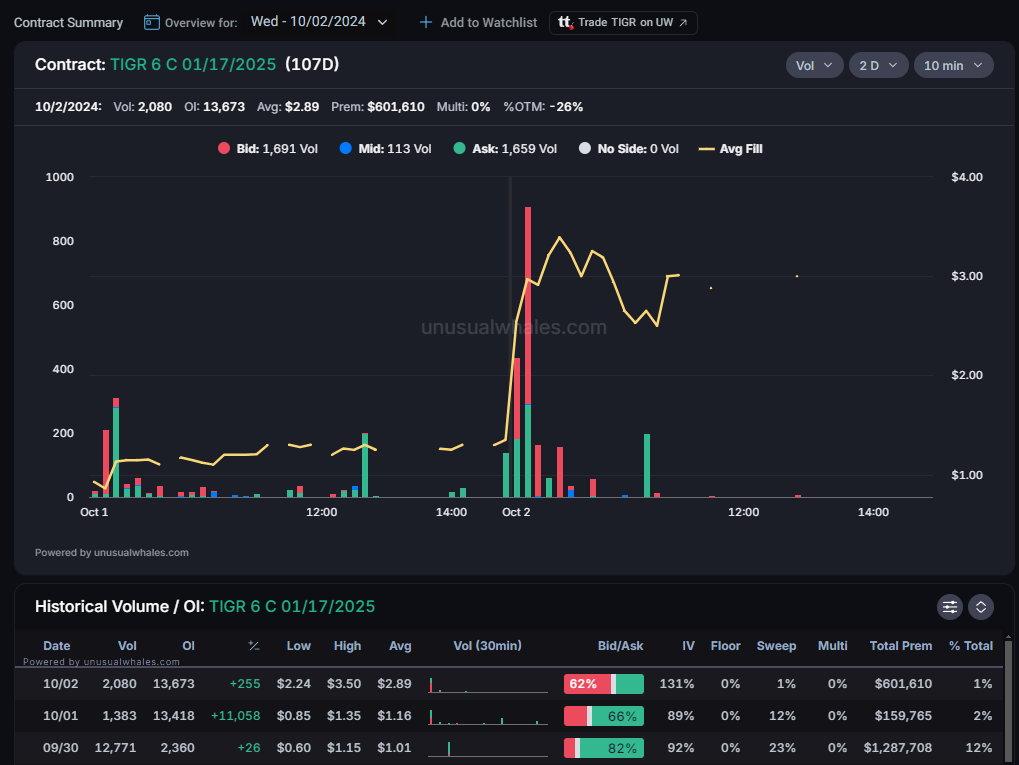Click the 66% bid/ask bar for 10/01
Viewport: 1019px width, 765px height.
point(604,716)
